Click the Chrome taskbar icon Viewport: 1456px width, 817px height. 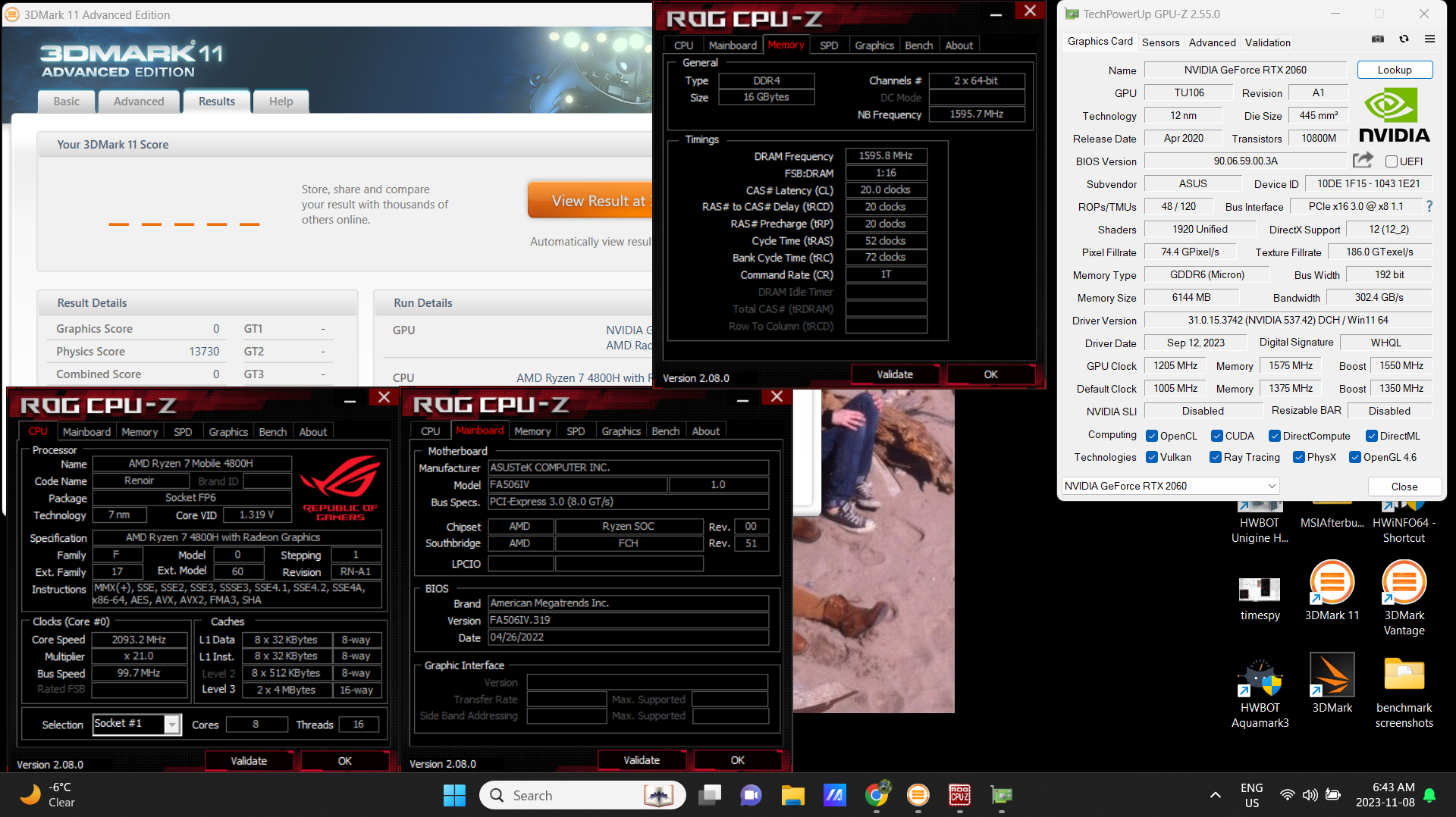click(x=877, y=795)
